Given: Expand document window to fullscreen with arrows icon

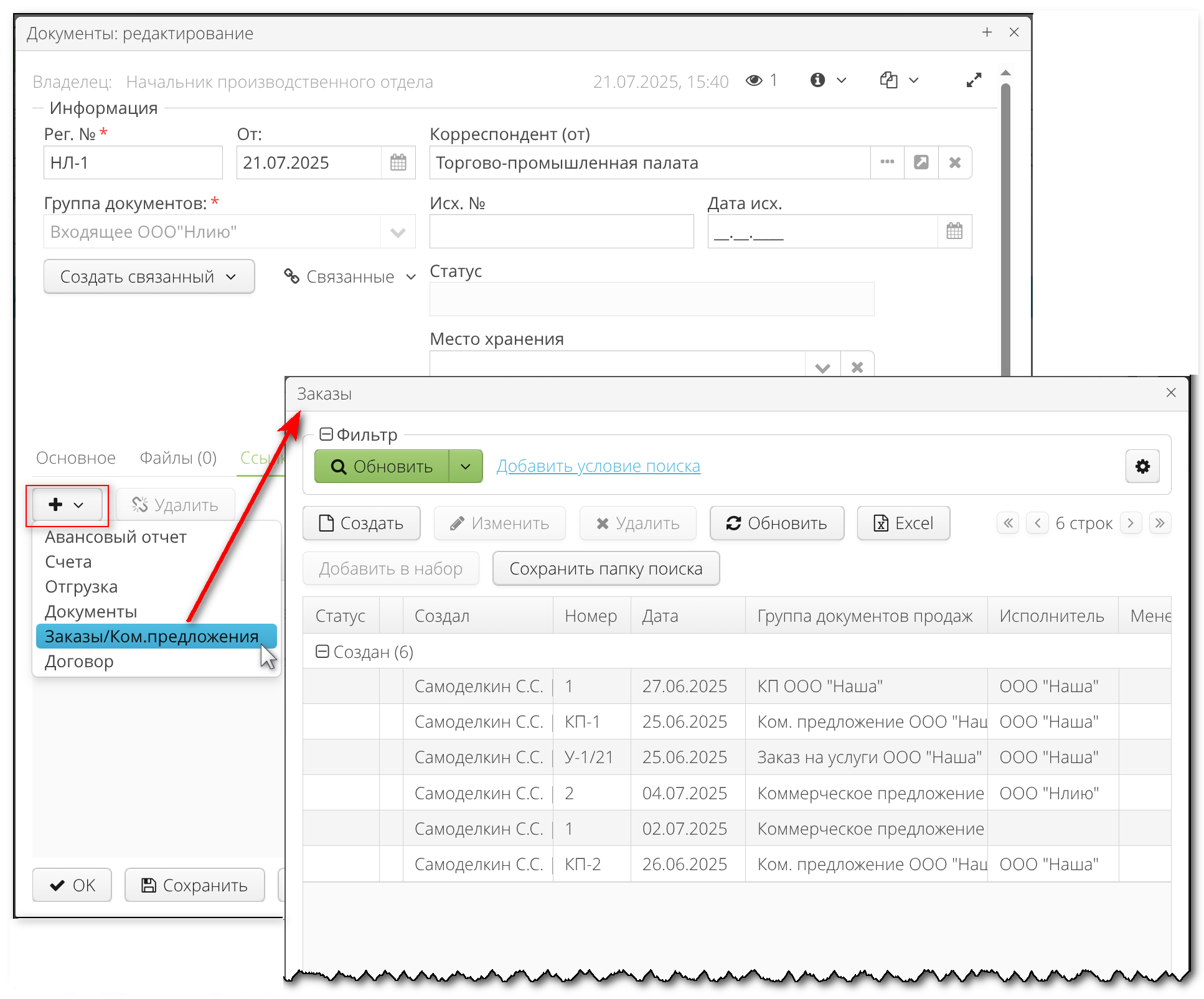Looking at the screenshot, I should [x=974, y=80].
